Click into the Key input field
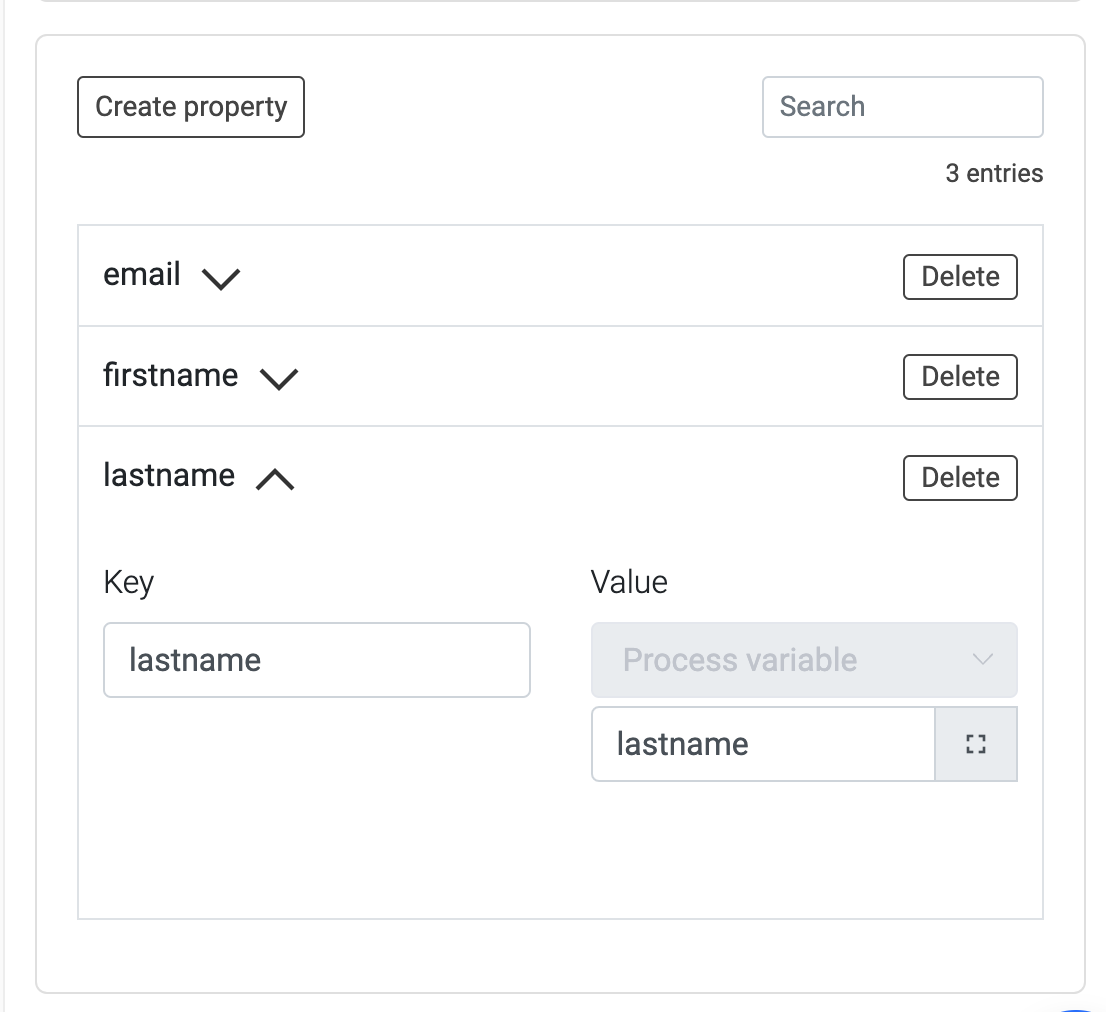1106x1012 pixels. click(x=316, y=660)
